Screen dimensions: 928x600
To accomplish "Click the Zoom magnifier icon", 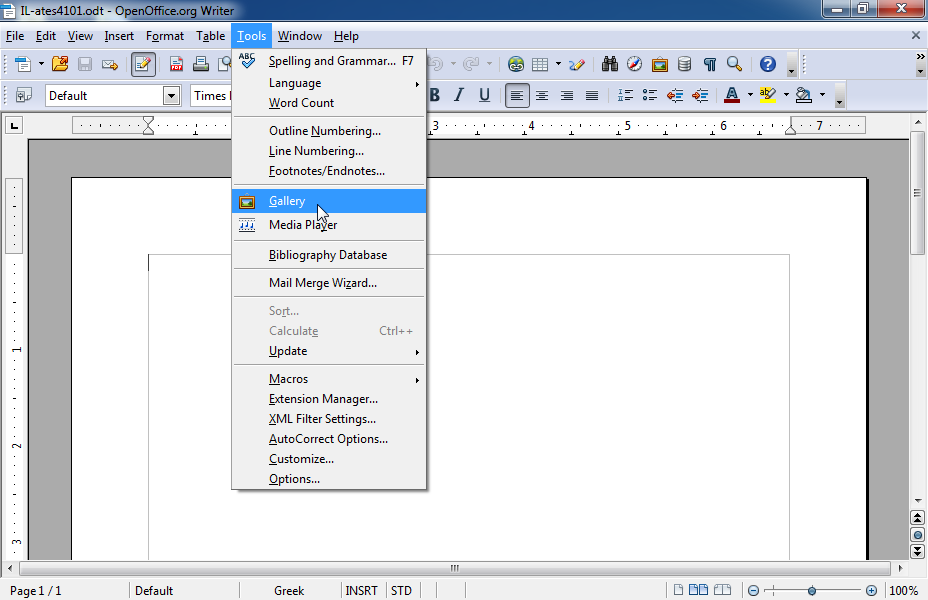I will (734, 64).
